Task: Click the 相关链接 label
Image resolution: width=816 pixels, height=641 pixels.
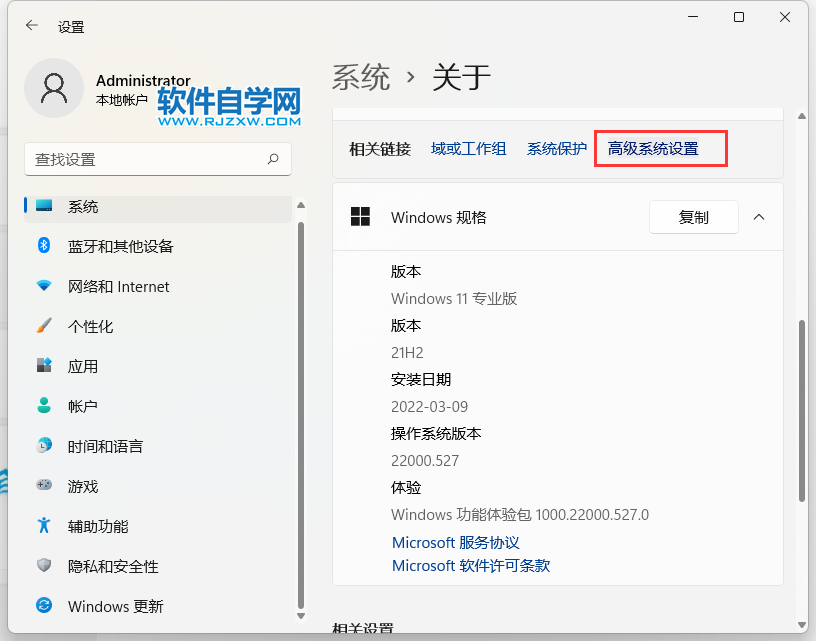Action: 379,149
